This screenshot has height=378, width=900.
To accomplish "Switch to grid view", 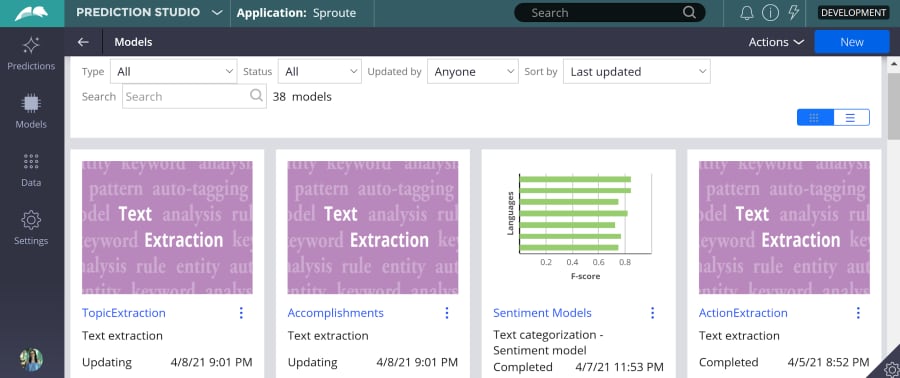I will coord(815,118).
